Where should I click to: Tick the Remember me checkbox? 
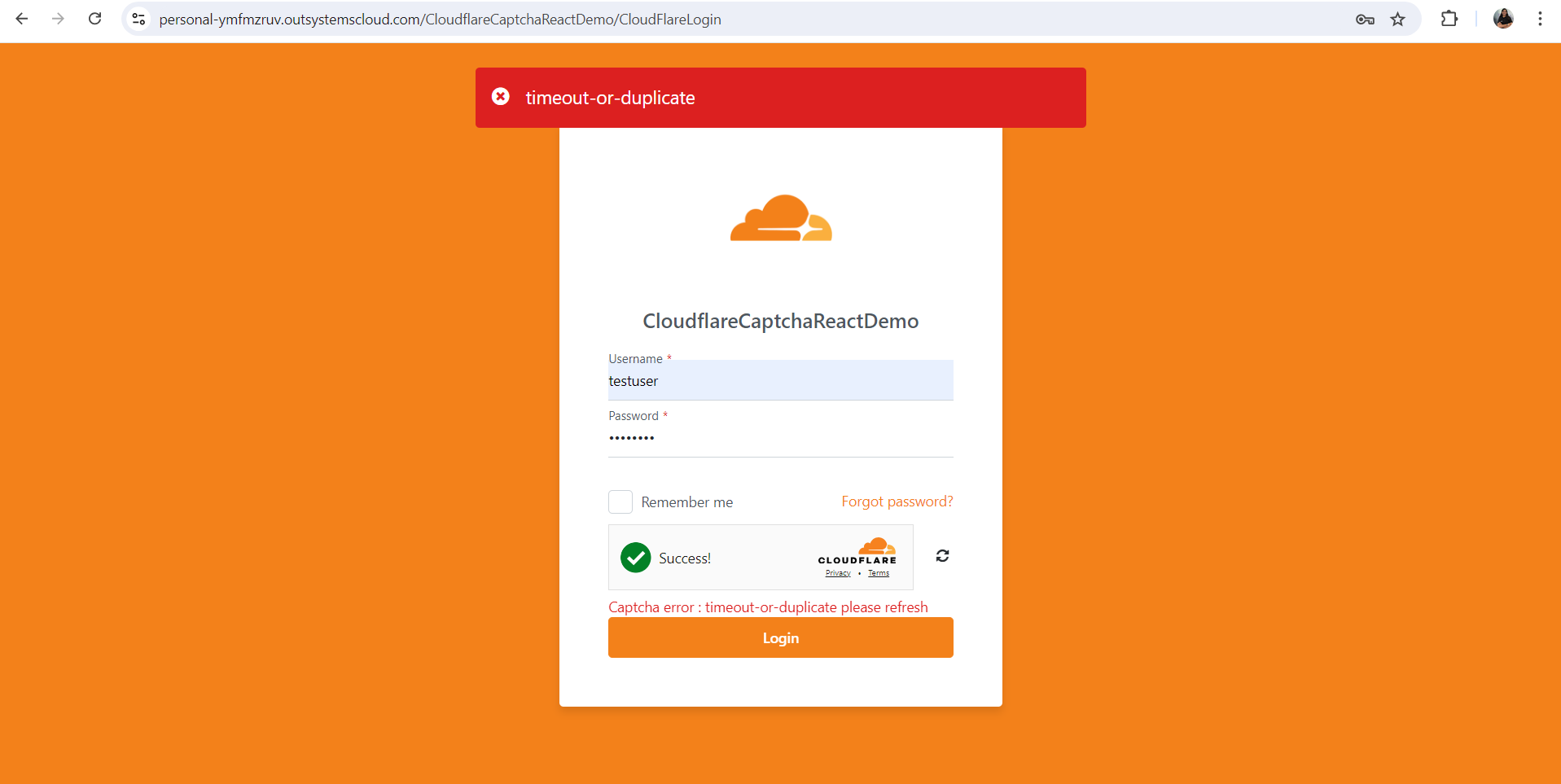(x=620, y=502)
